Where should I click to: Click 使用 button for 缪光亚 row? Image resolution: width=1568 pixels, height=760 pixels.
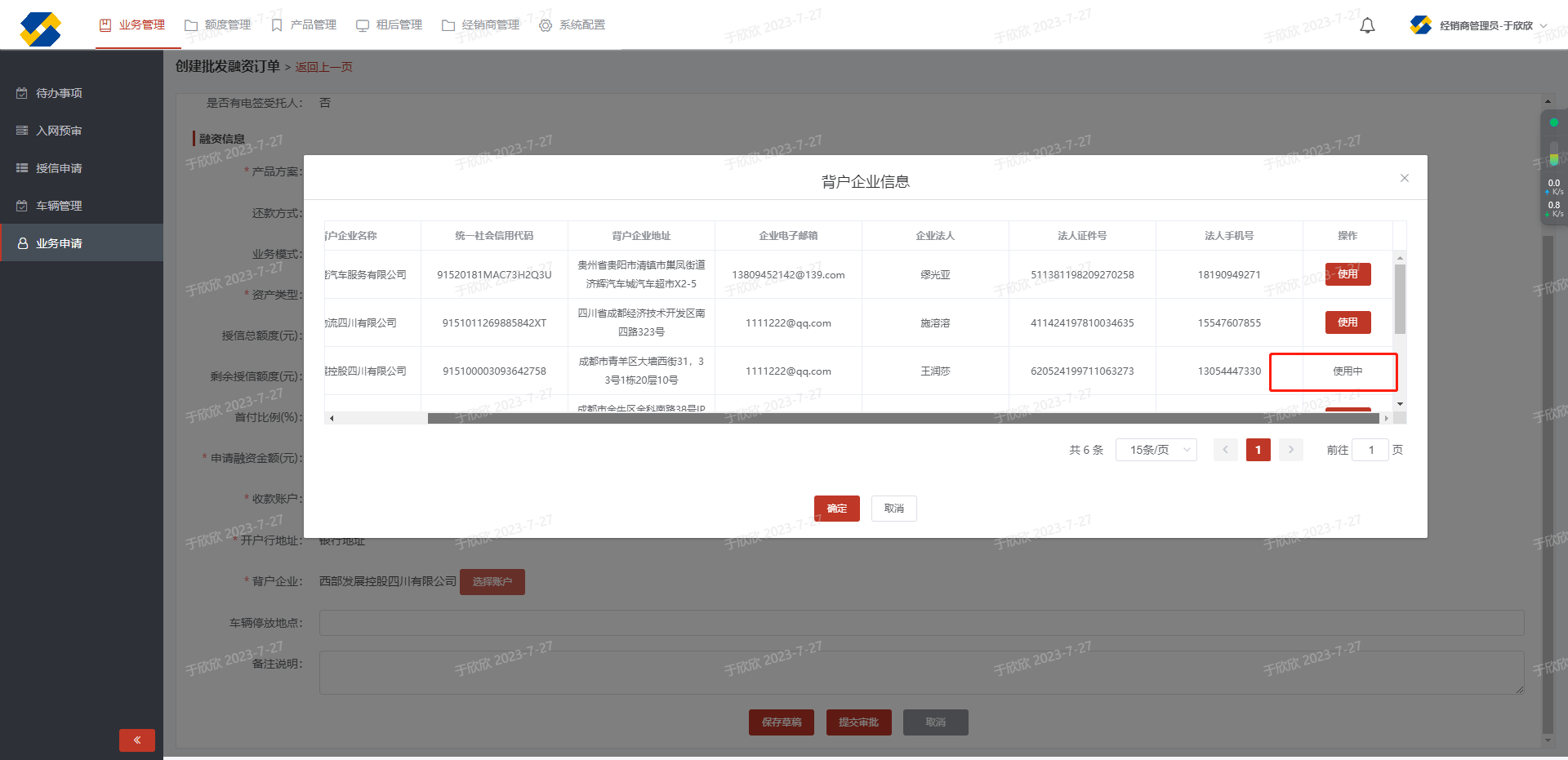click(1347, 274)
